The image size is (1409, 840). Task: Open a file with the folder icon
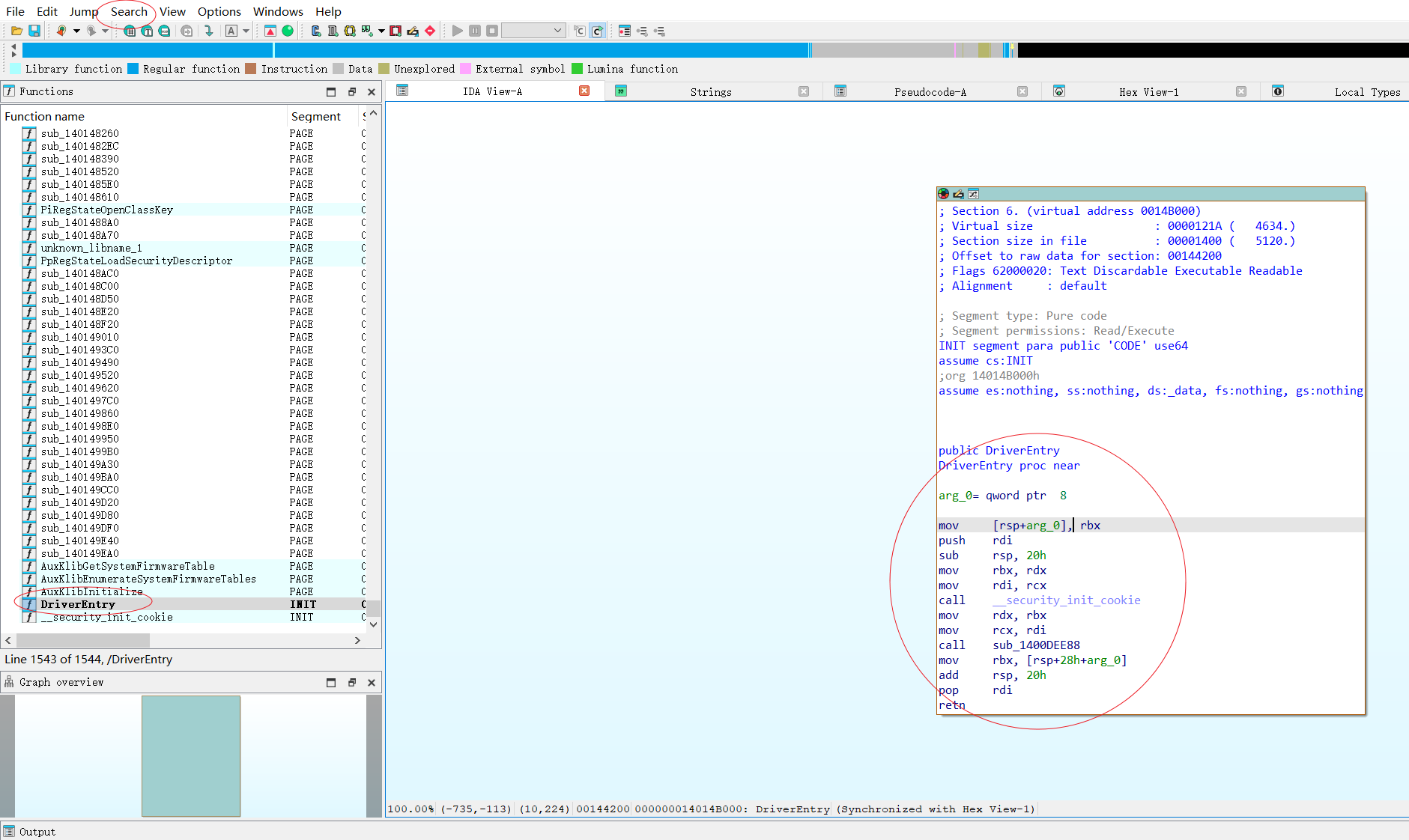(x=16, y=31)
